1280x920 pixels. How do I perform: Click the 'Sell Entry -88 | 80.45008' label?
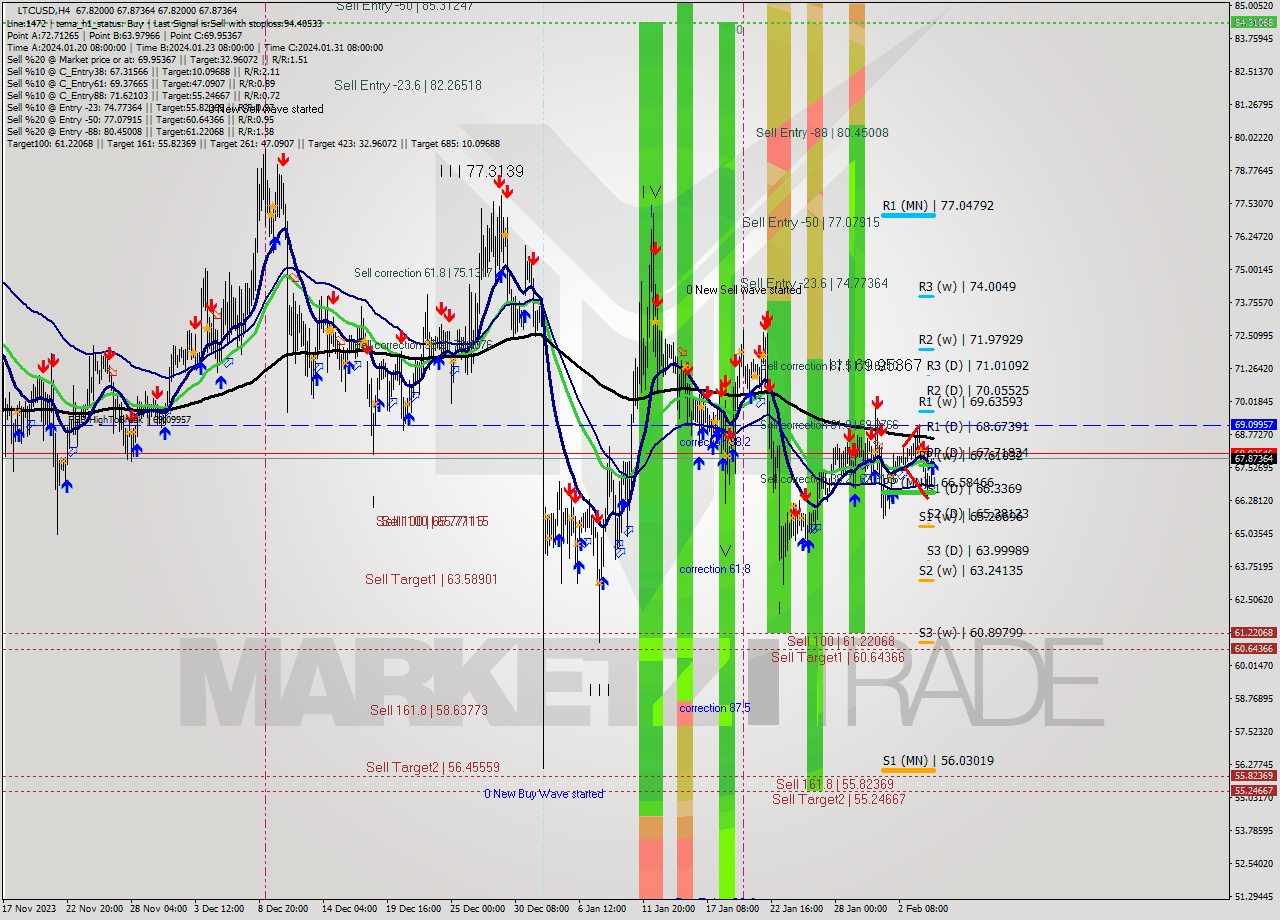[822, 132]
